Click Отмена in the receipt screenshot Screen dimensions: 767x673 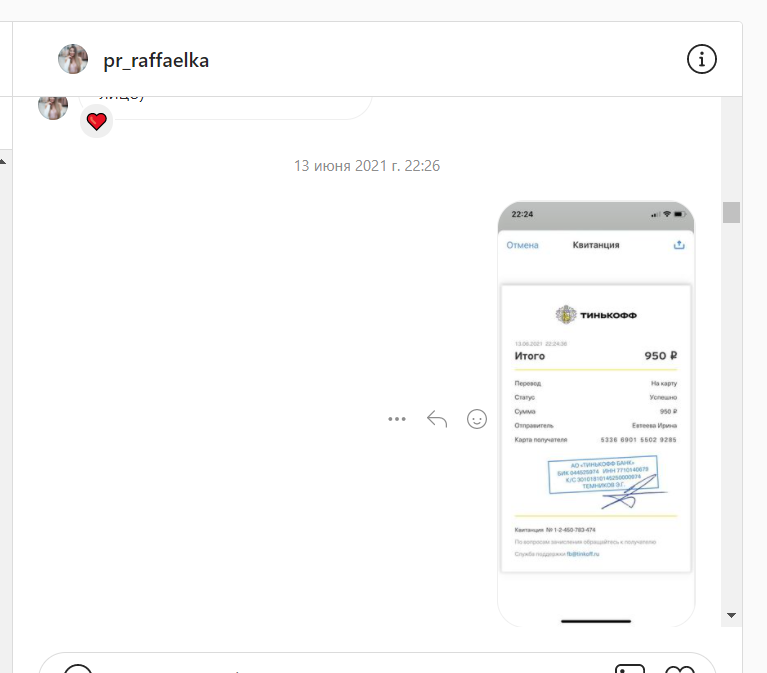522,245
